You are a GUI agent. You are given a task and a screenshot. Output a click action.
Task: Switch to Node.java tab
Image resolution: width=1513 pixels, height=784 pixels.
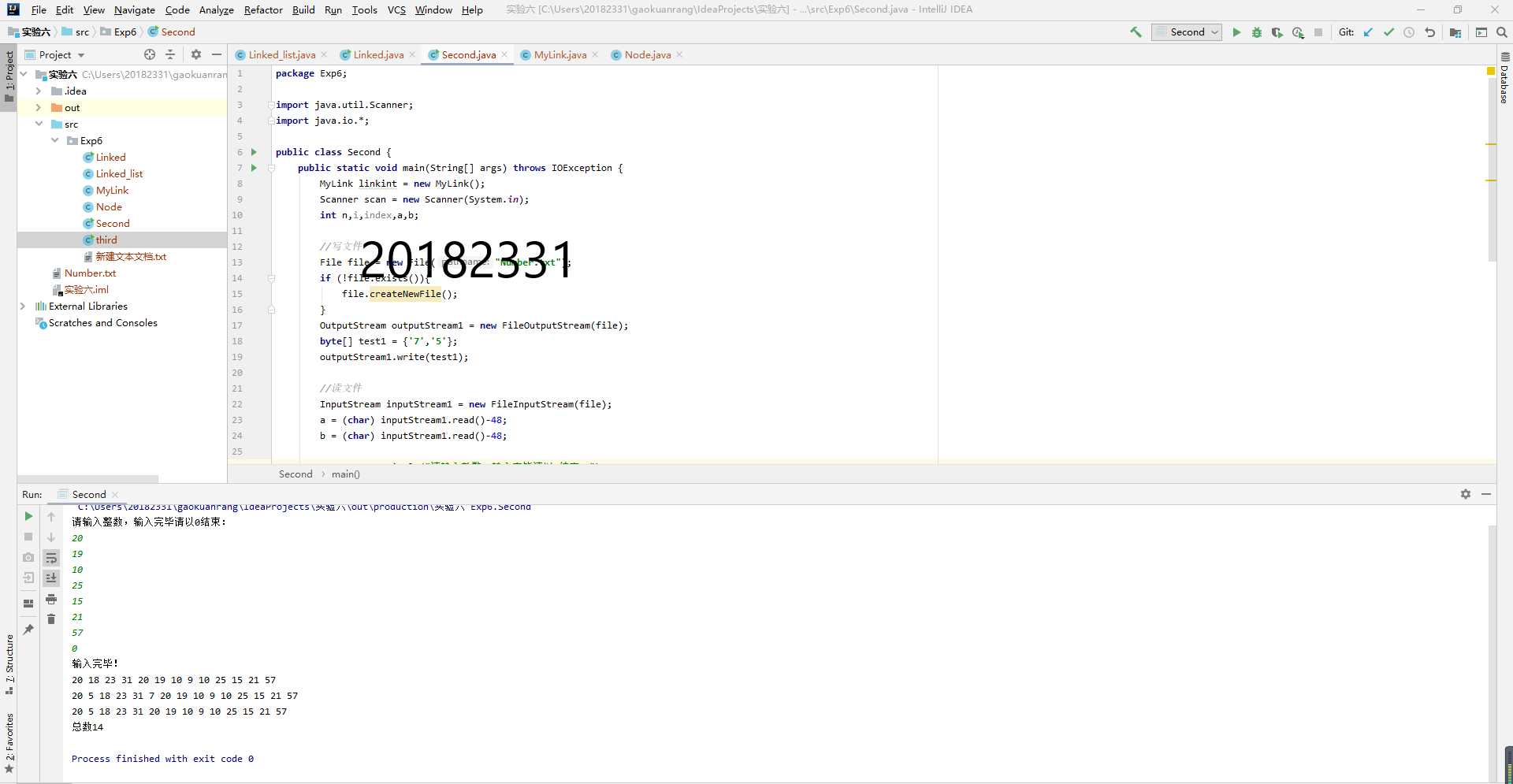(x=647, y=54)
